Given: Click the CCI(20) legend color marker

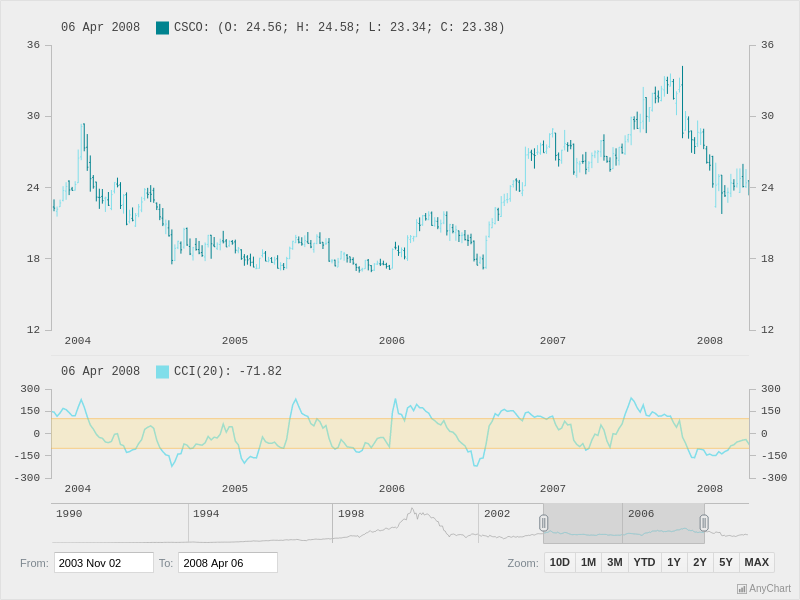Looking at the screenshot, I should click(x=162, y=371).
